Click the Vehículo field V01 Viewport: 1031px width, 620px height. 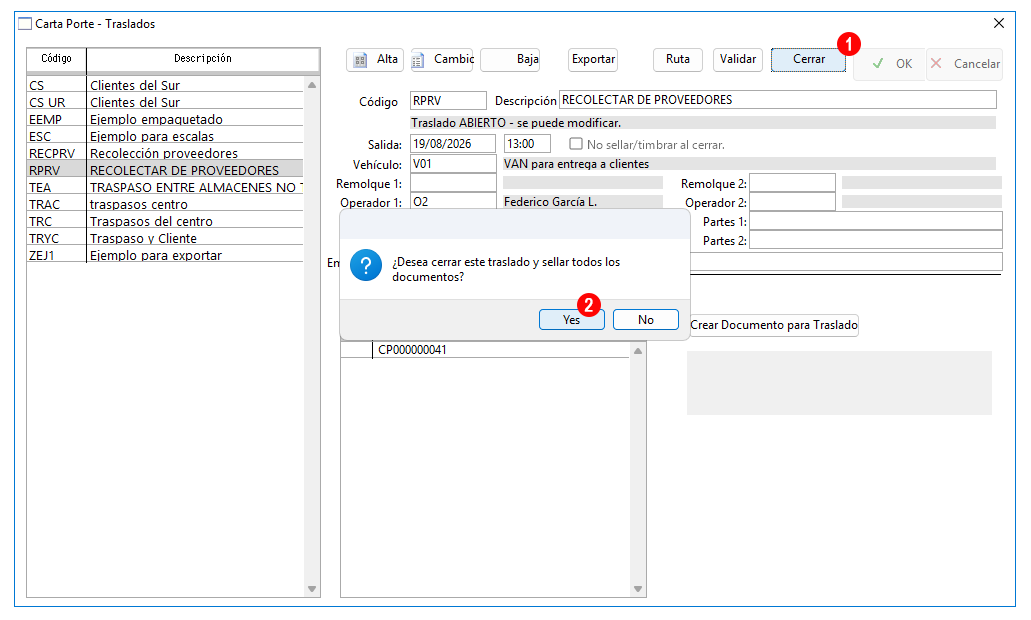tap(453, 164)
